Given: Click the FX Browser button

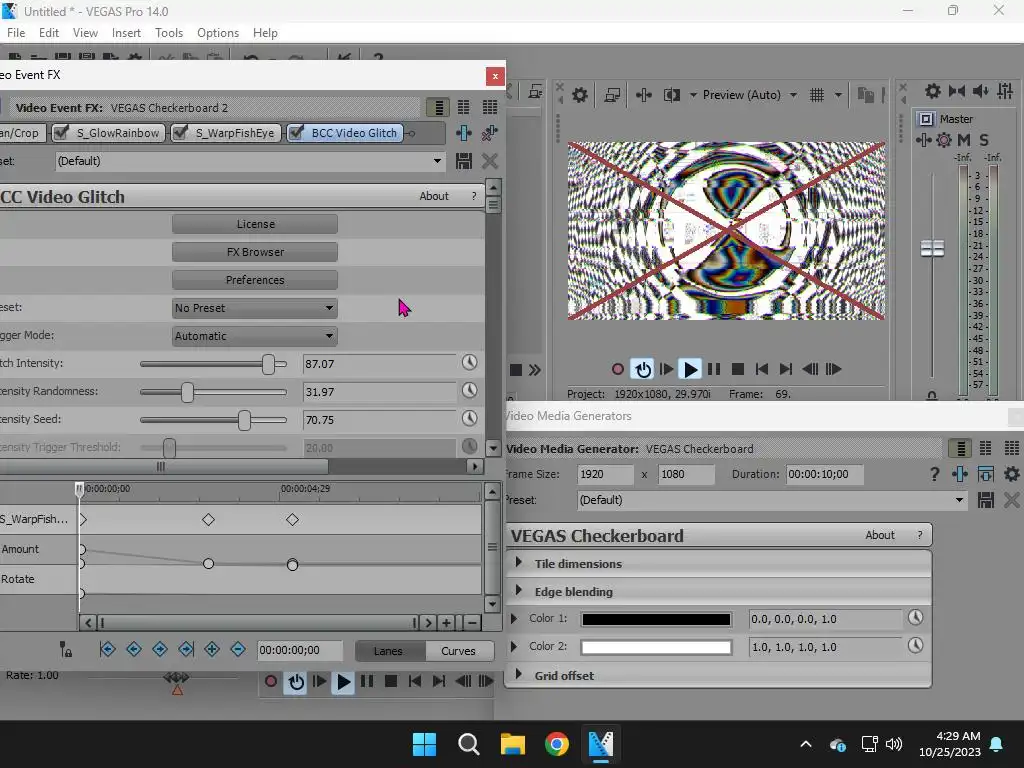Looking at the screenshot, I should pos(255,252).
